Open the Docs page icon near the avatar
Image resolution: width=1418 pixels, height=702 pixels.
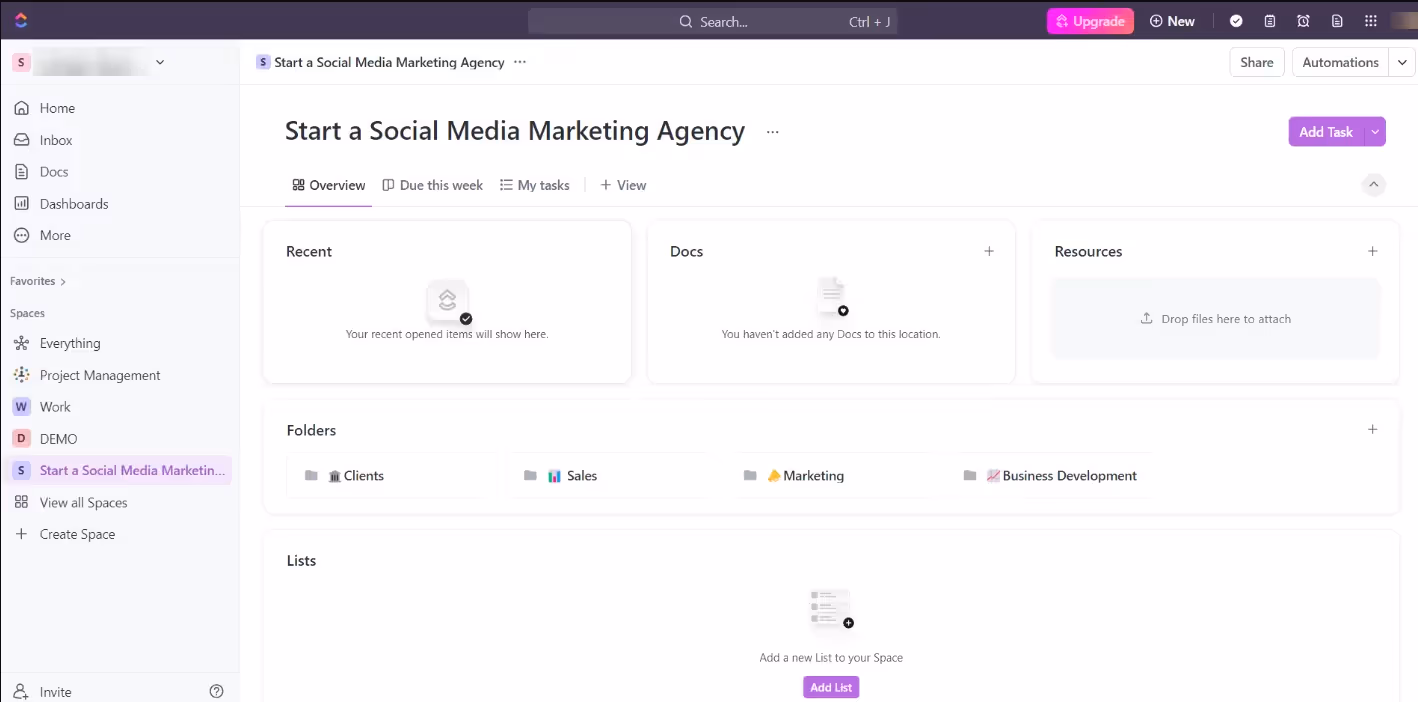(1337, 20)
